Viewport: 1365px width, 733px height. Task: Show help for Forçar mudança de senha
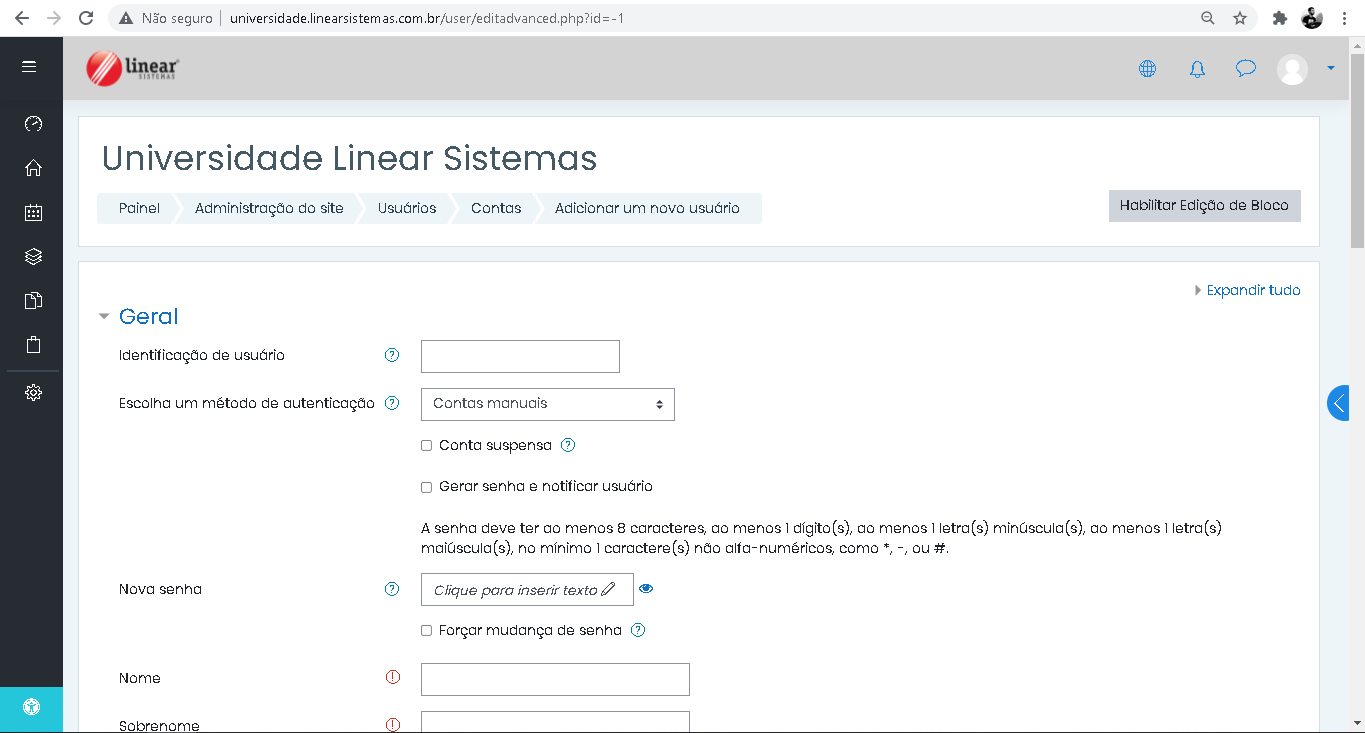click(x=638, y=630)
